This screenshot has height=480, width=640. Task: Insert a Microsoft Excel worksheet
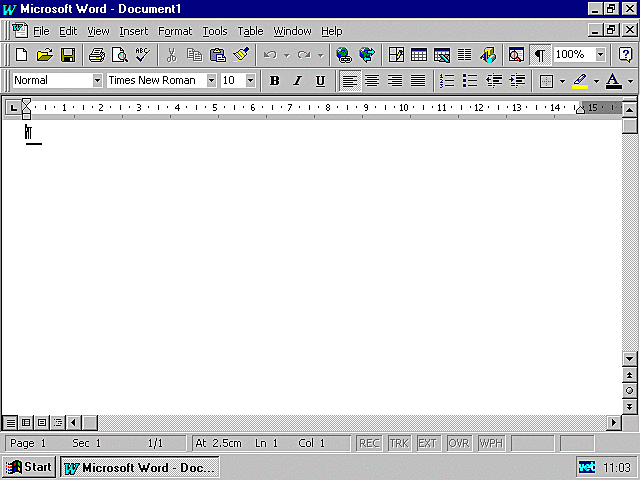442,55
